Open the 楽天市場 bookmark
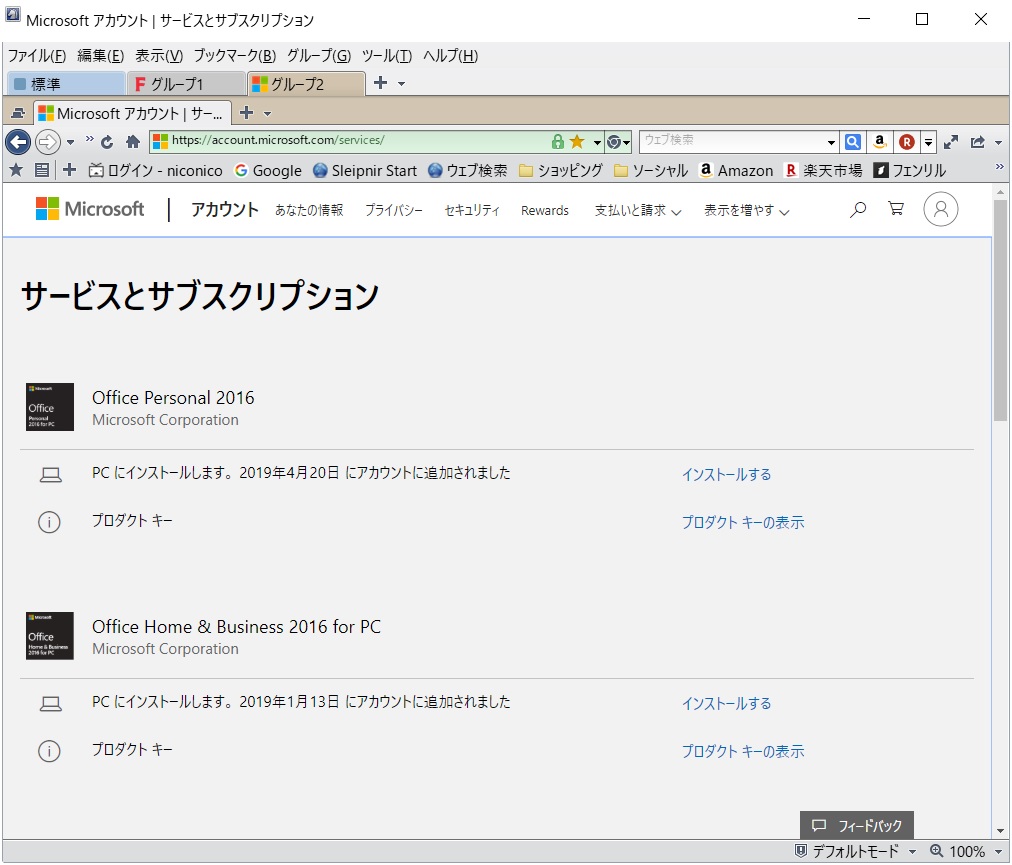1012x865 pixels. point(823,170)
